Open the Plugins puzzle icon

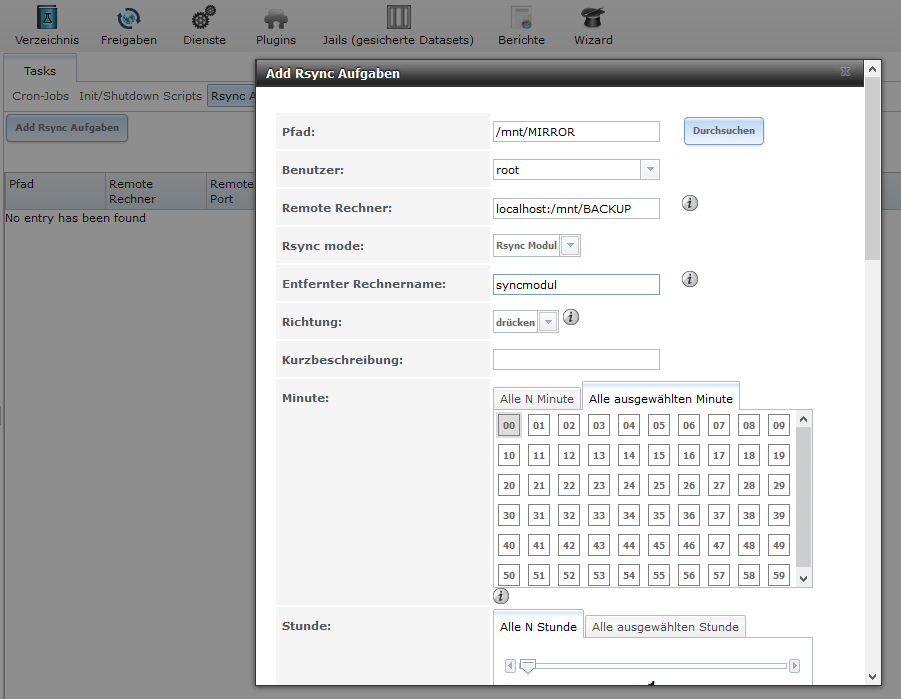pos(276,19)
